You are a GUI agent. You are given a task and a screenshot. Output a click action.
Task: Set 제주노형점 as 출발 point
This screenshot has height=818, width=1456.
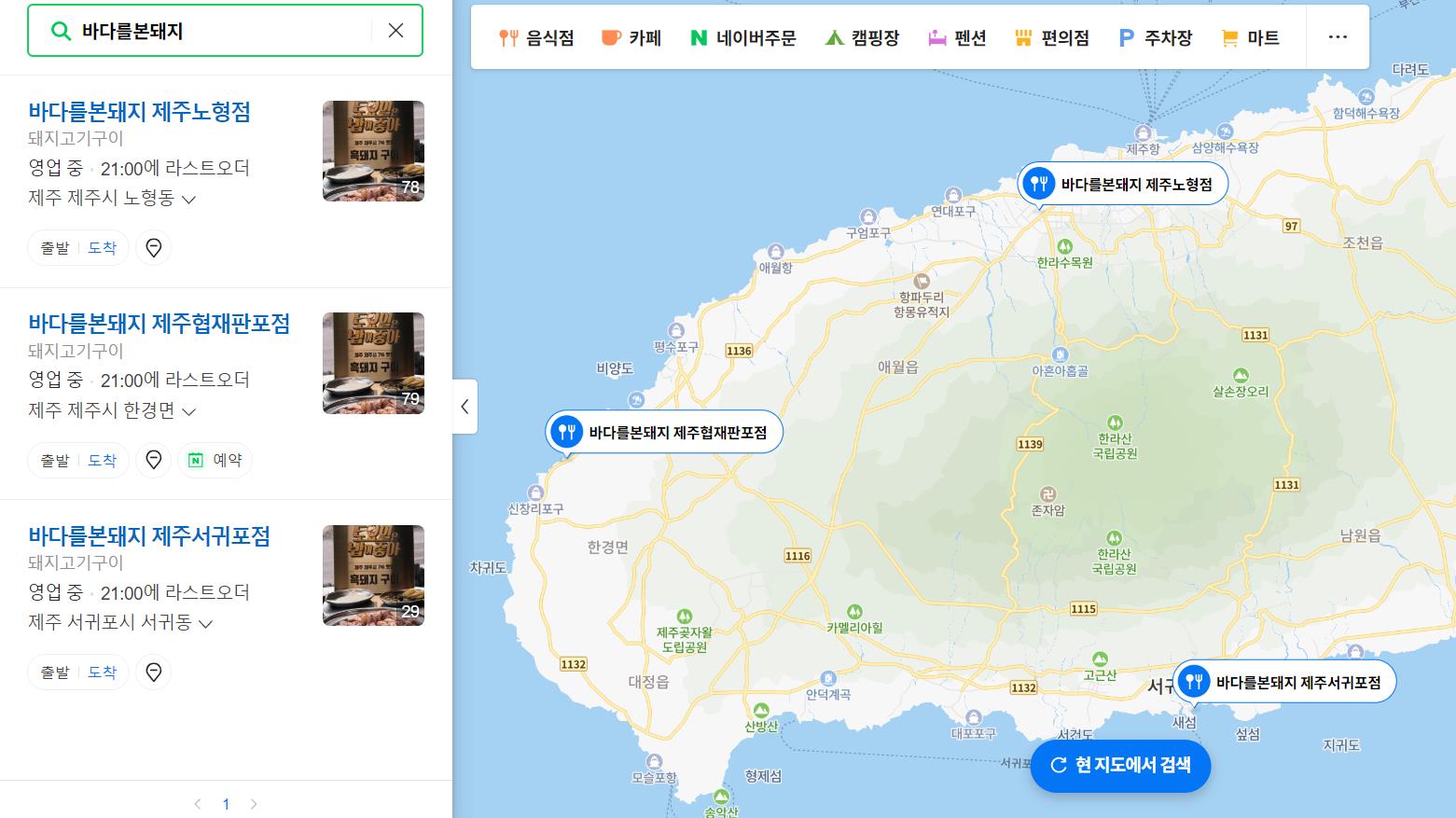[x=55, y=248]
